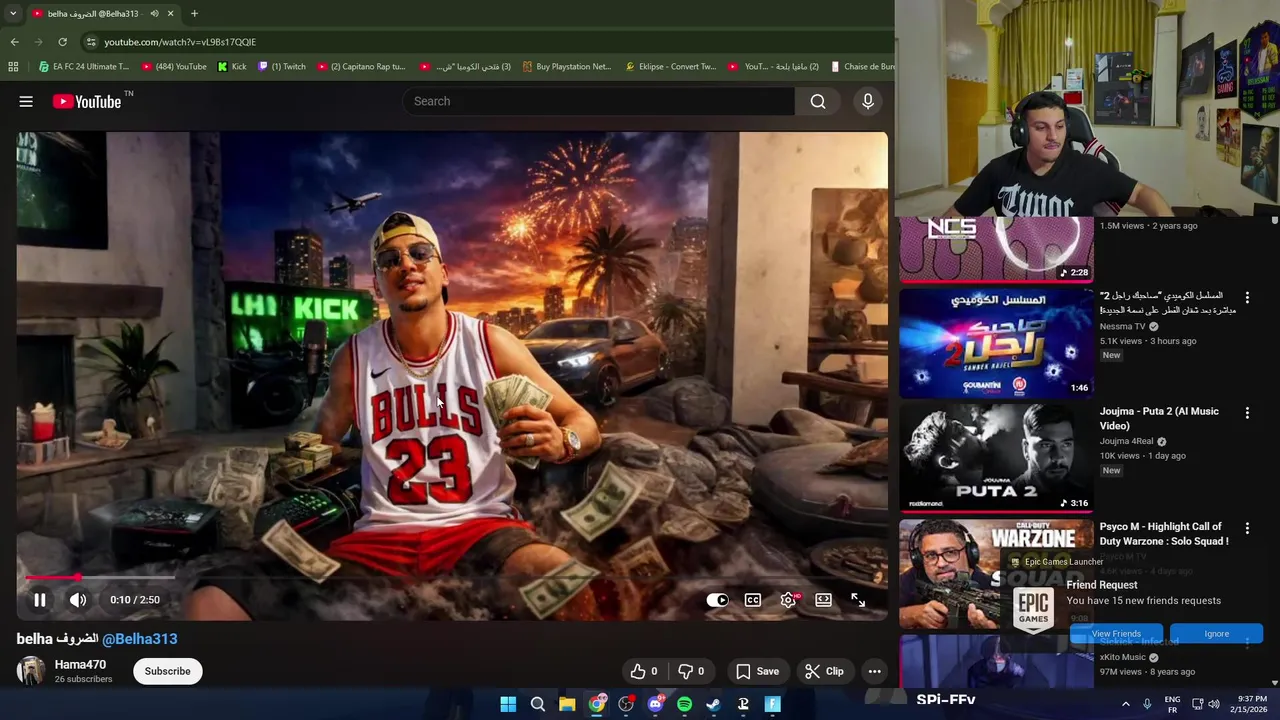Mute the video volume

coord(78,600)
